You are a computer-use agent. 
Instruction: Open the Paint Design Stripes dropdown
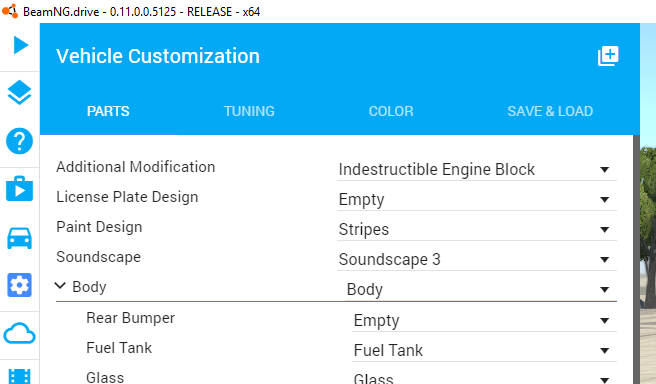[x=477, y=230]
